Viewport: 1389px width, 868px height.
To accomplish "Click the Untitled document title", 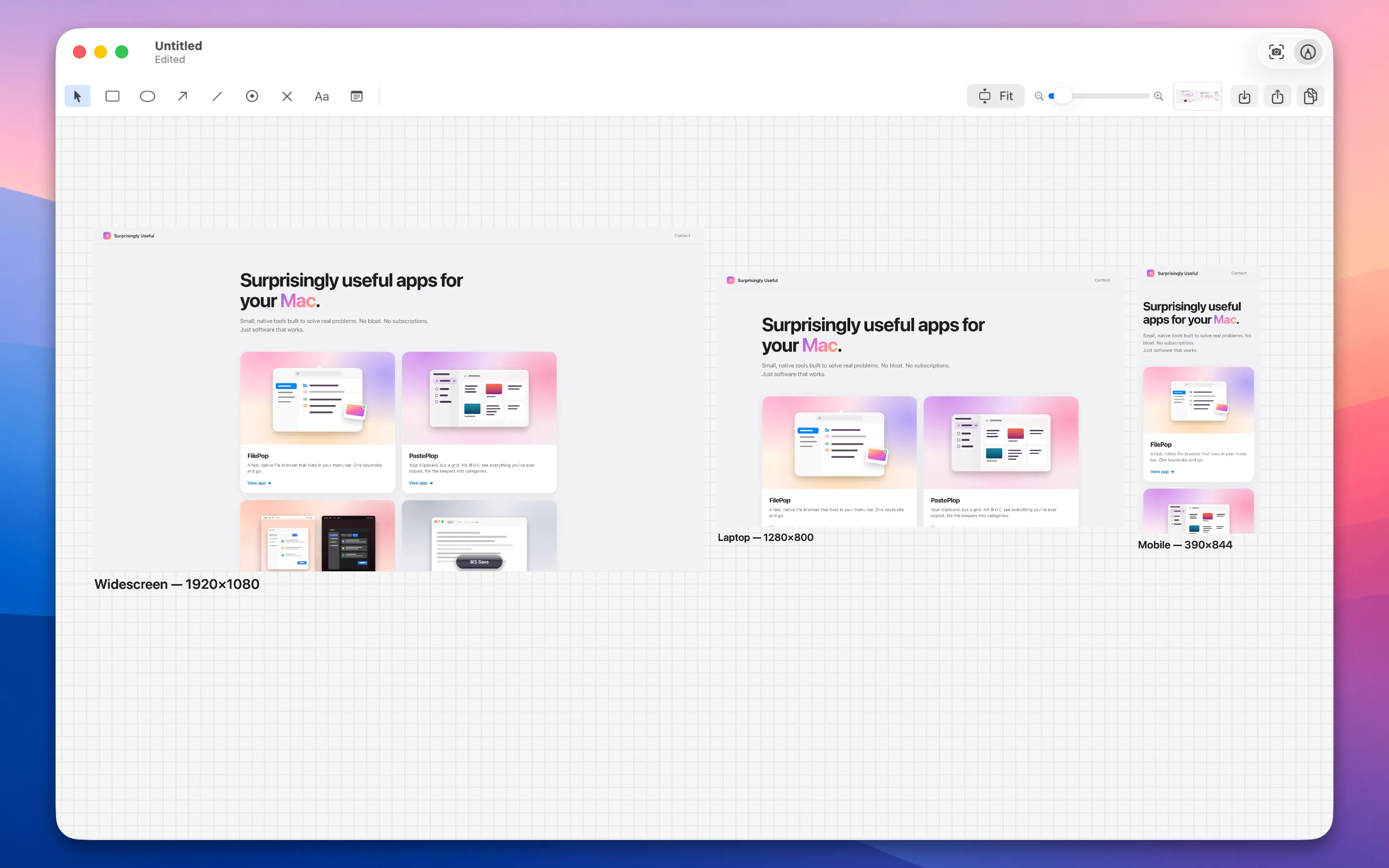I will pos(178,45).
